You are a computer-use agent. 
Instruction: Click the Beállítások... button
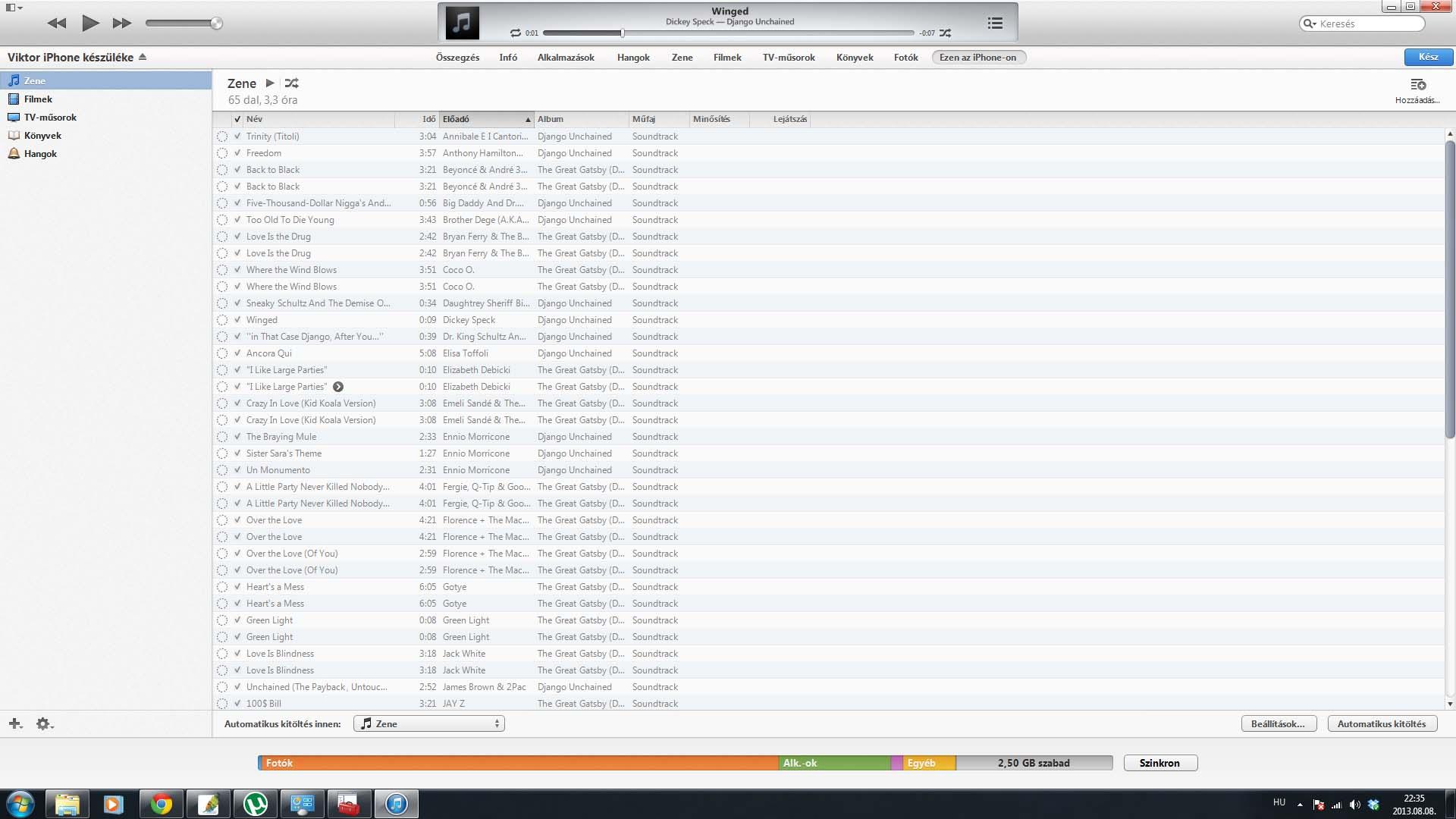(x=1279, y=723)
